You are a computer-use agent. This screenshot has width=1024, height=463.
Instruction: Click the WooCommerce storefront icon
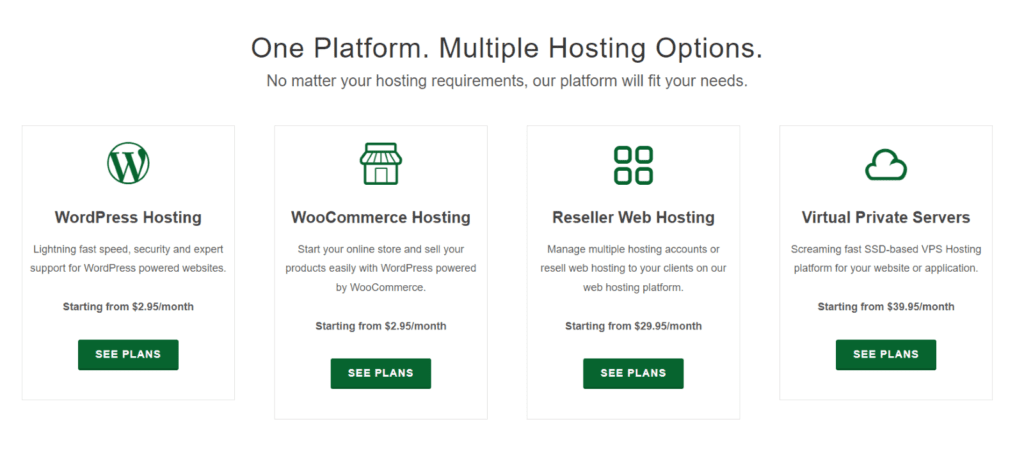click(x=381, y=163)
